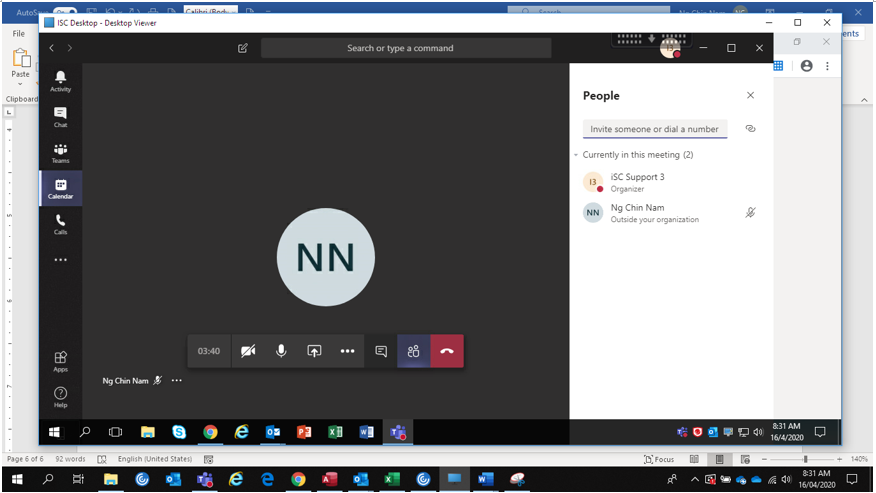This screenshot has width=876, height=493.
Task: Open remote Windows Start menu
Action: [x=54, y=432]
